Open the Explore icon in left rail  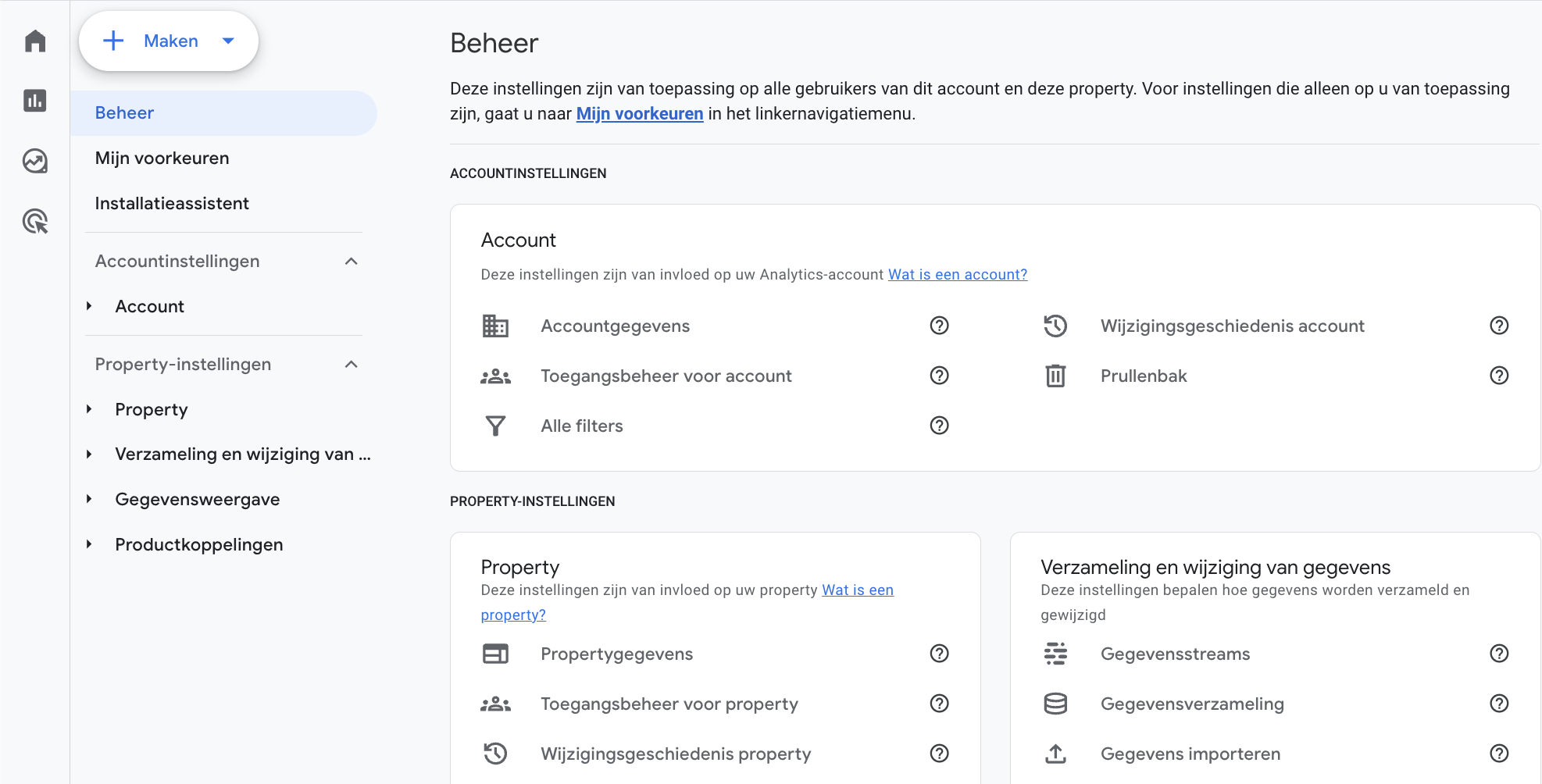(x=35, y=161)
